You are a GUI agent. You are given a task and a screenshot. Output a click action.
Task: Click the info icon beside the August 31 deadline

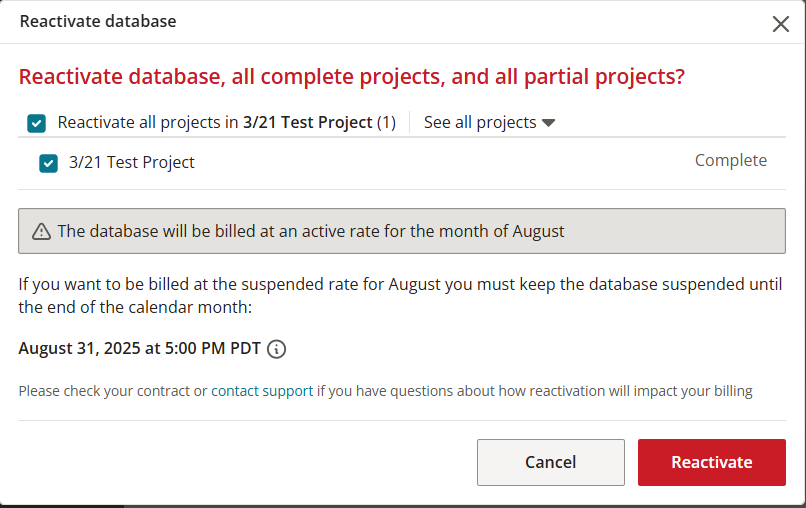point(277,349)
